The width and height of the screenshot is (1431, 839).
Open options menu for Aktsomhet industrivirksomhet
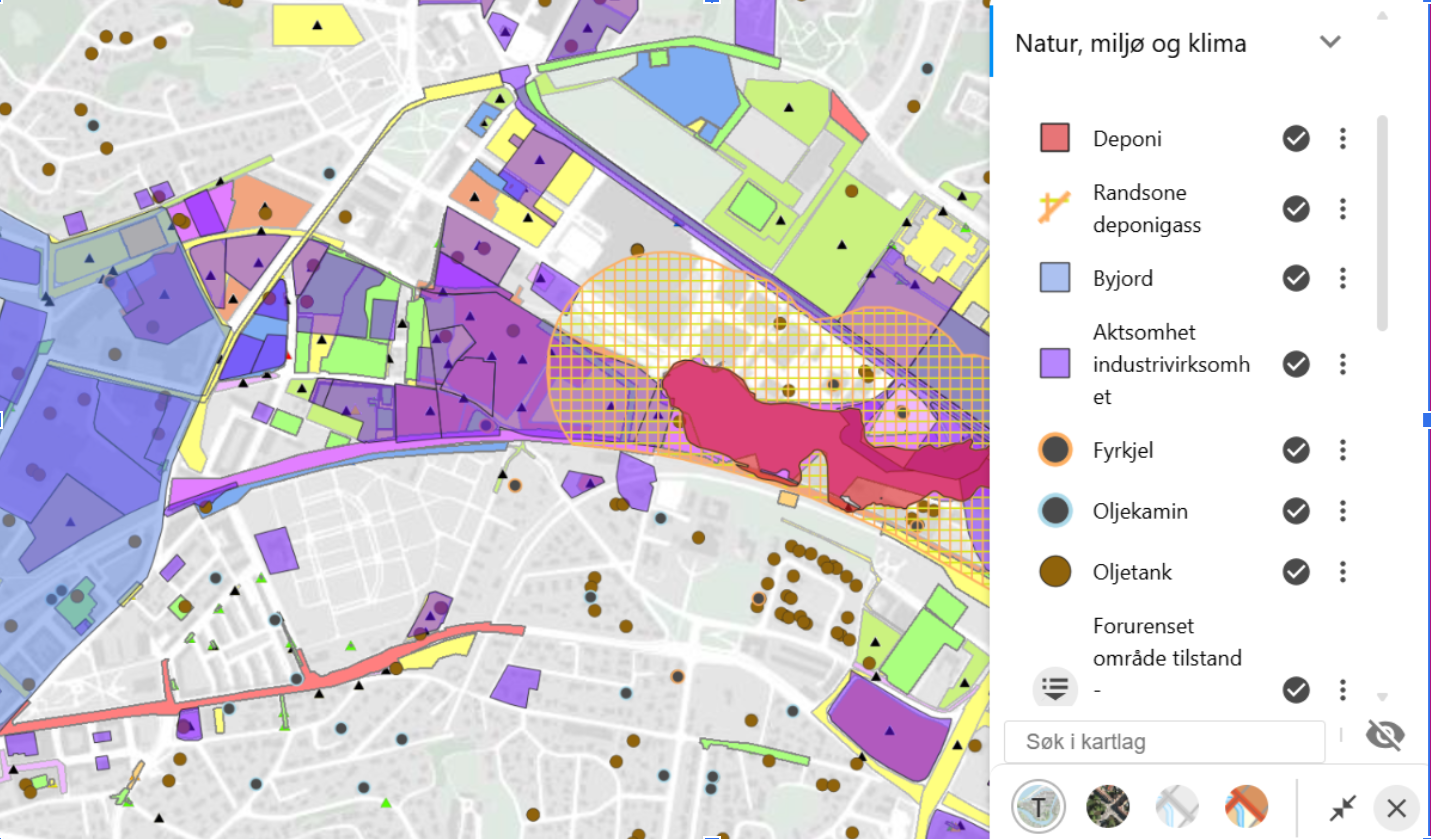(x=1343, y=364)
